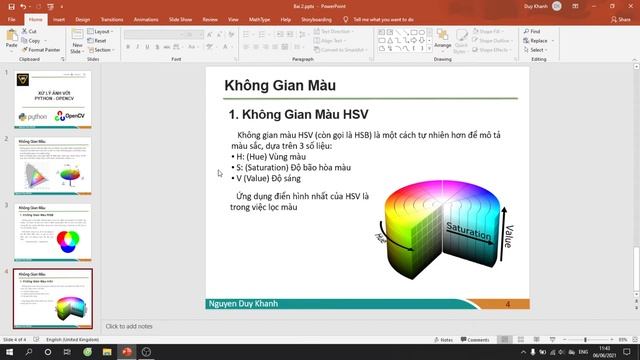This screenshot has width=640, height=360.
Task: Cut the selection
Action: coord(29,31)
